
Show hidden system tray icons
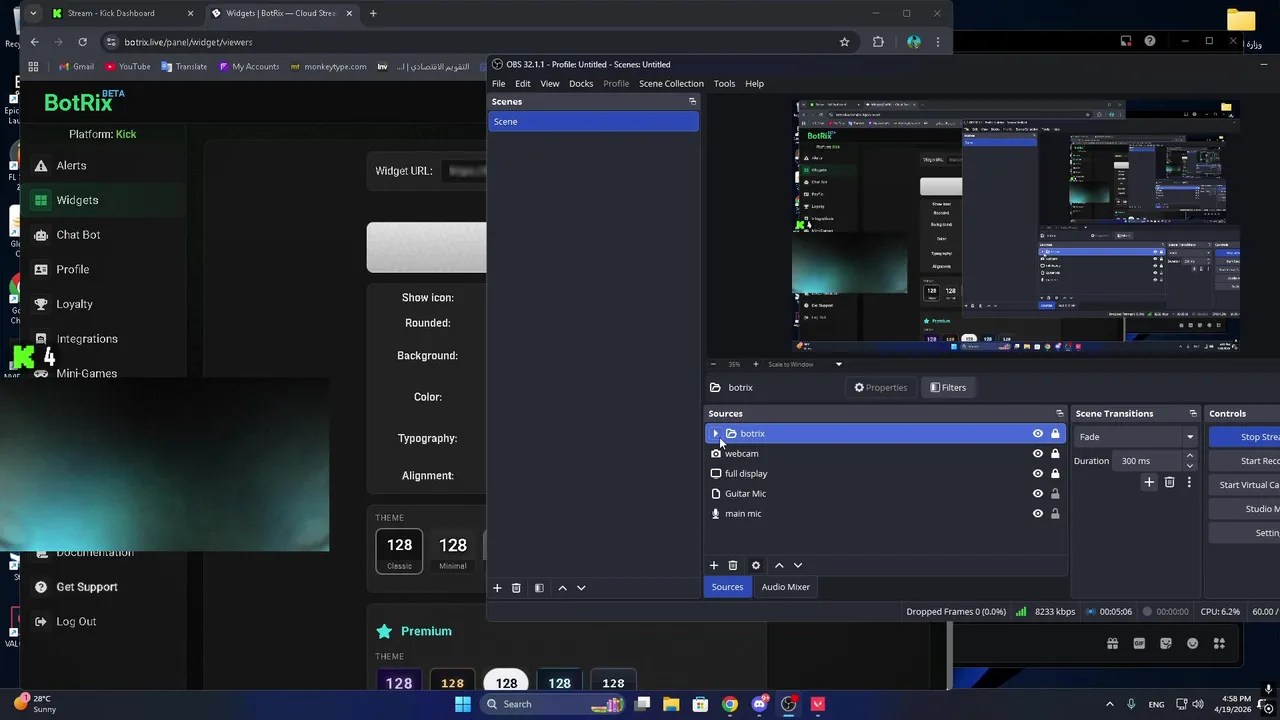point(1109,704)
